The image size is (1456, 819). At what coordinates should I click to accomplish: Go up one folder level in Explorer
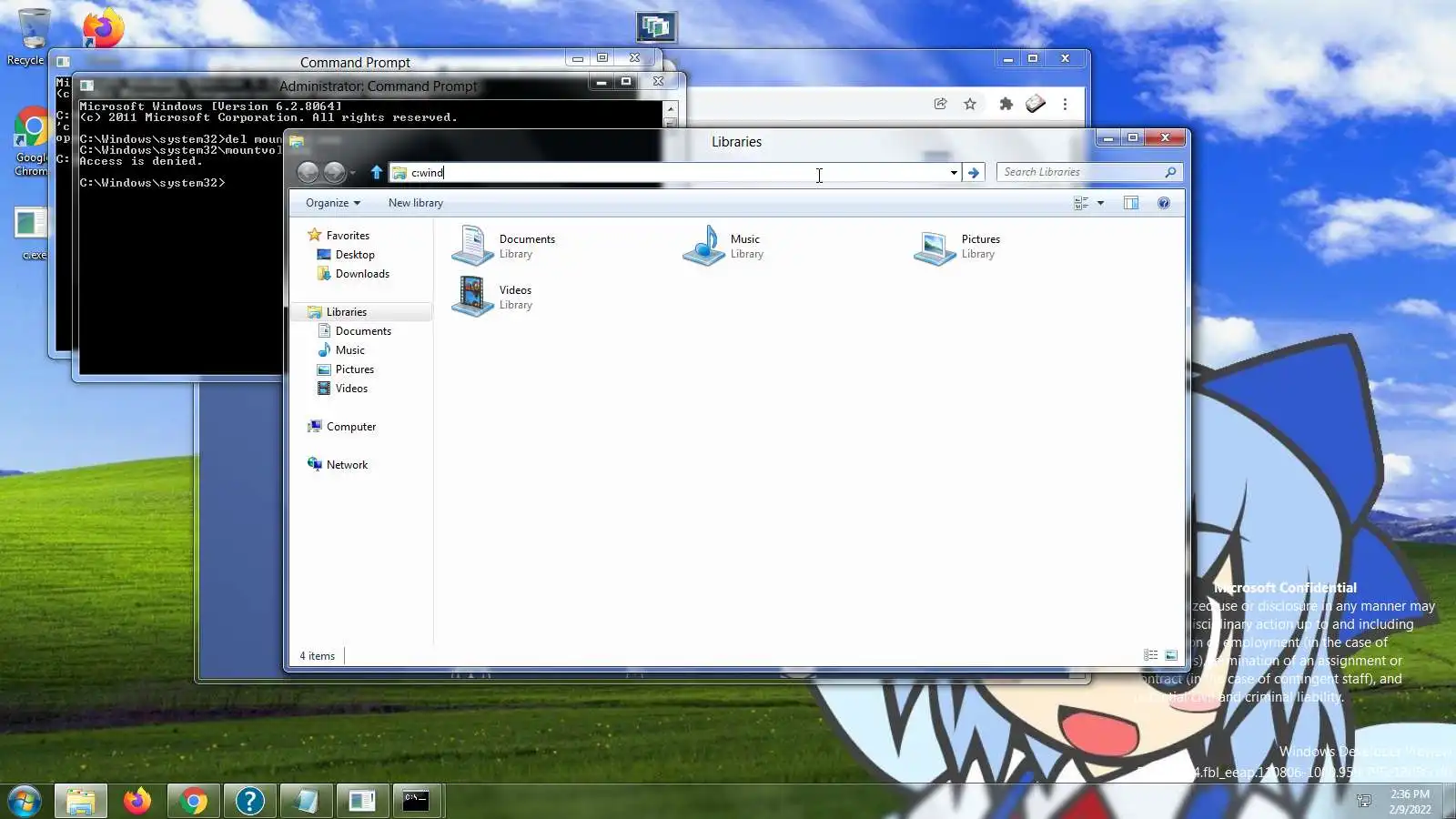pos(376,172)
